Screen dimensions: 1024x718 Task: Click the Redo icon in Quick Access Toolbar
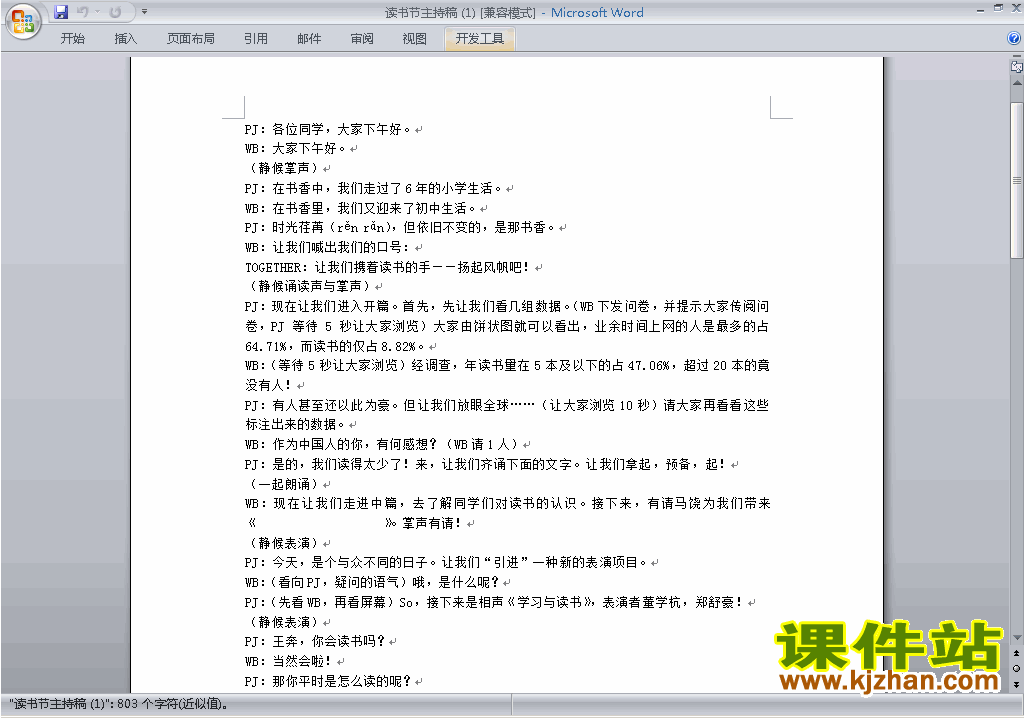[115, 12]
